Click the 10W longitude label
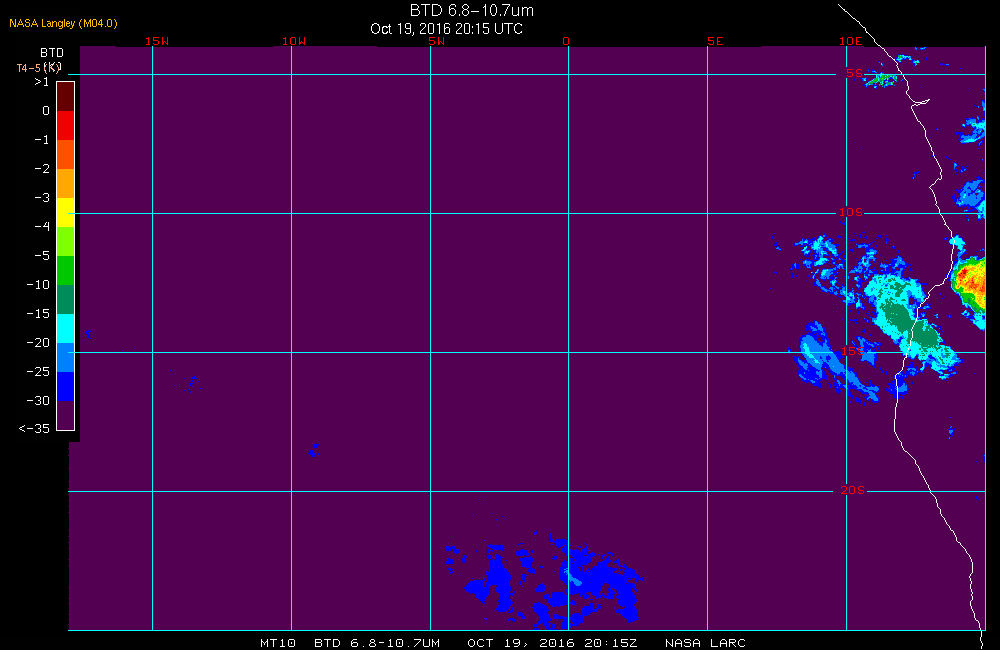The width and height of the screenshot is (1000, 650). pyautogui.click(x=294, y=41)
